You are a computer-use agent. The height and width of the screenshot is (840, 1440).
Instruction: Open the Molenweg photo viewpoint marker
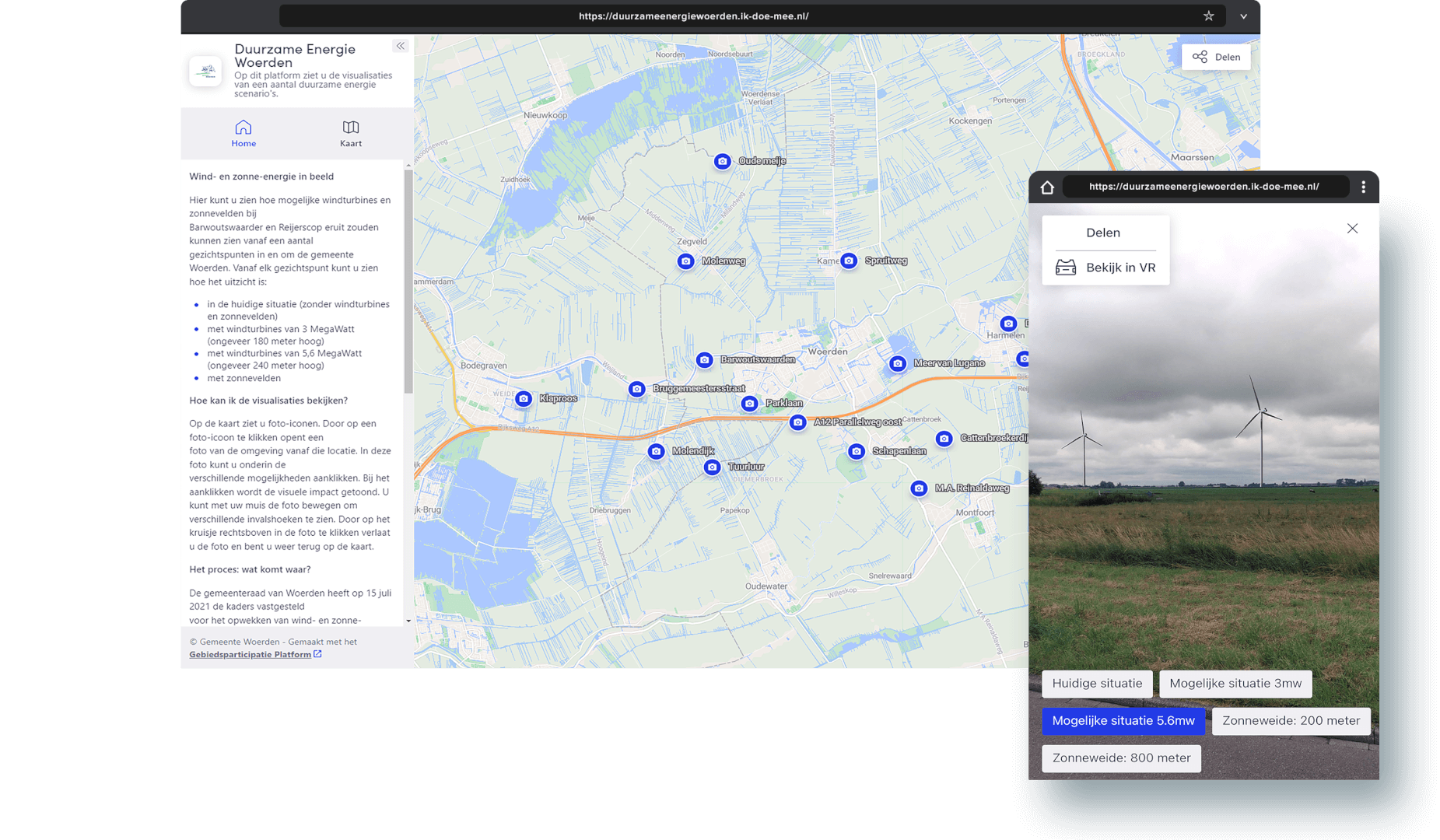click(685, 261)
